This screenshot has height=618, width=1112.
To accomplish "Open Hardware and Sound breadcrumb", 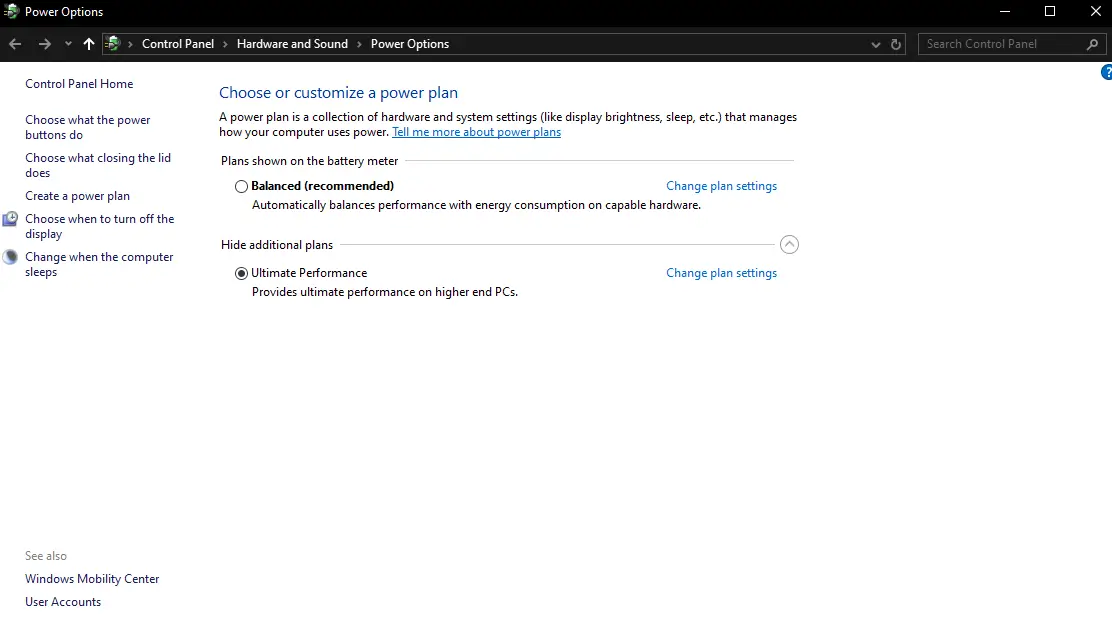I will 292,44.
